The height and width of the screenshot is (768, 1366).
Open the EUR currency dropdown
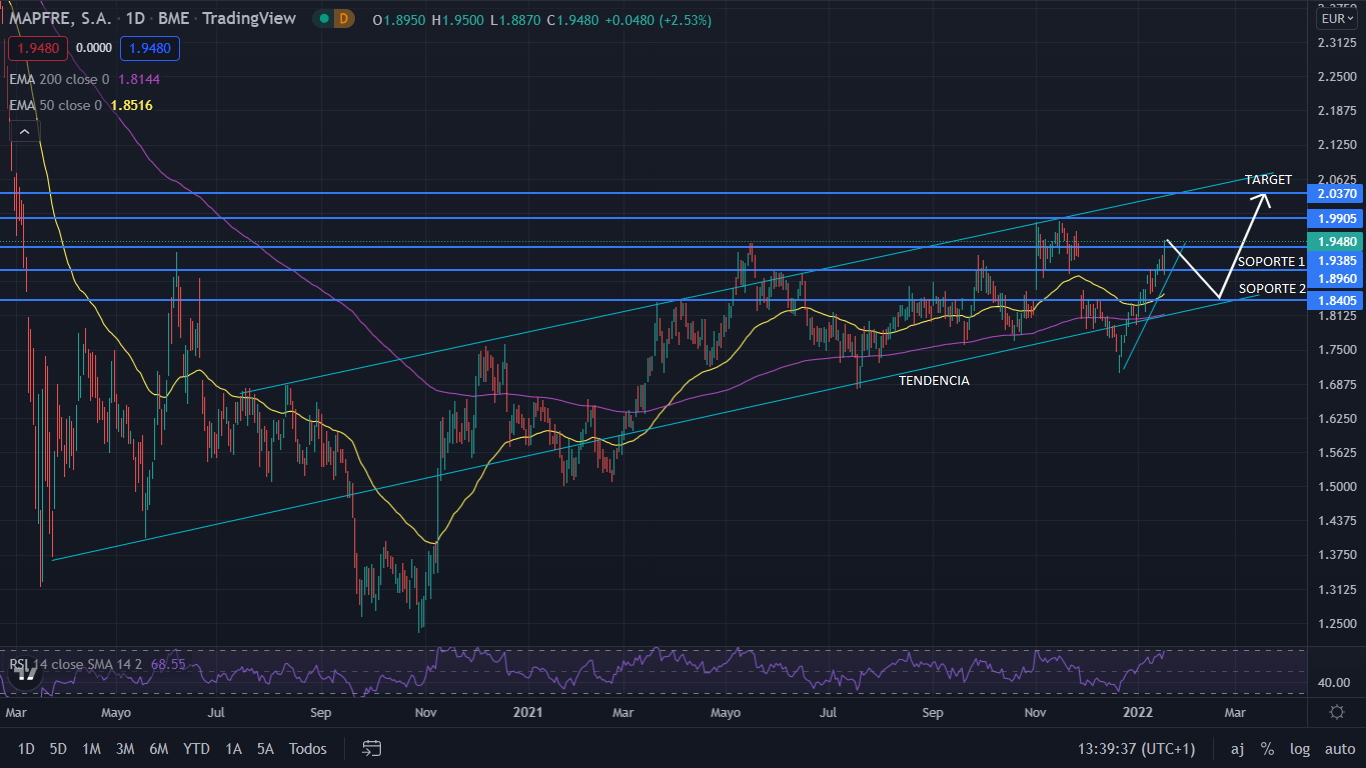tap(1336, 18)
